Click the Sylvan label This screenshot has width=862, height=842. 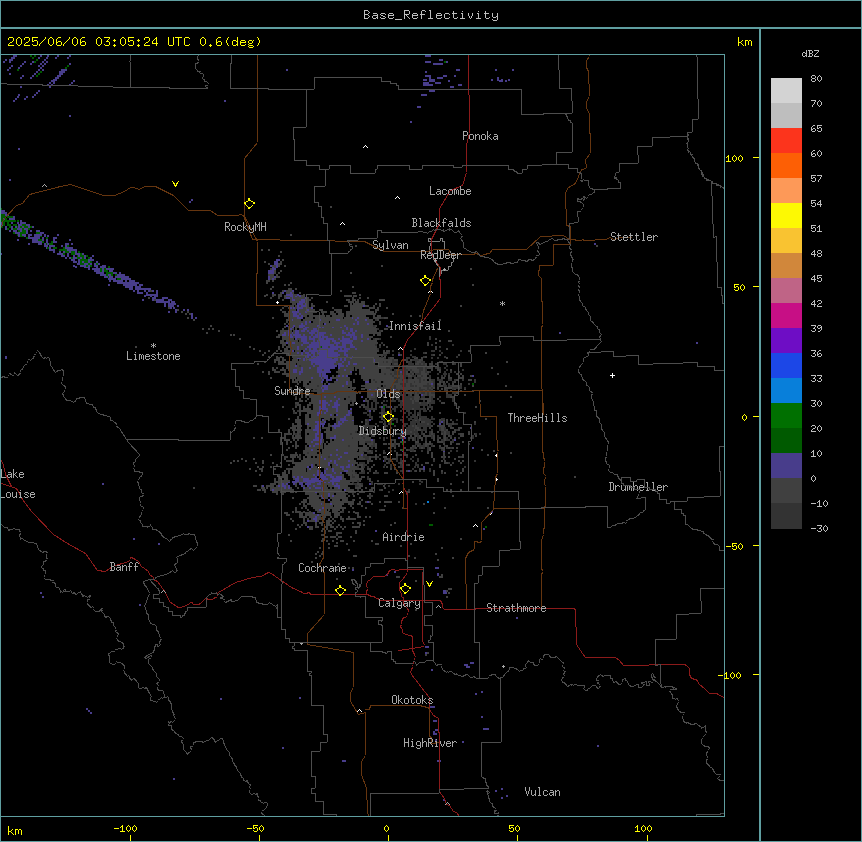click(x=390, y=245)
